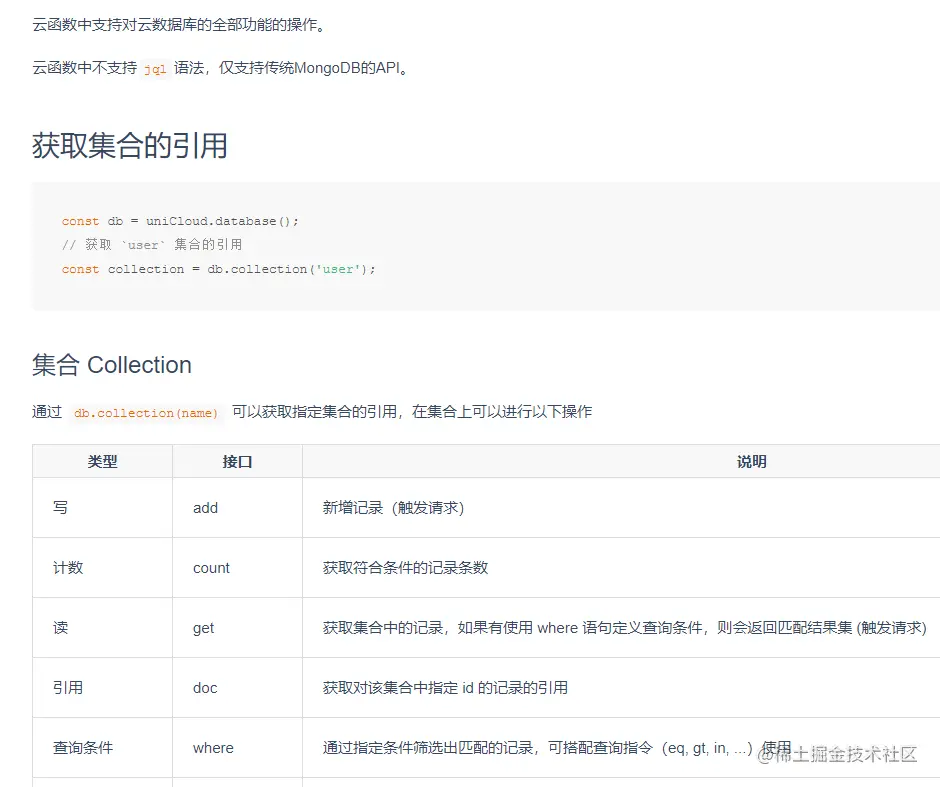Click the const keyword on the first code line
940x787 pixels.
click(80, 221)
